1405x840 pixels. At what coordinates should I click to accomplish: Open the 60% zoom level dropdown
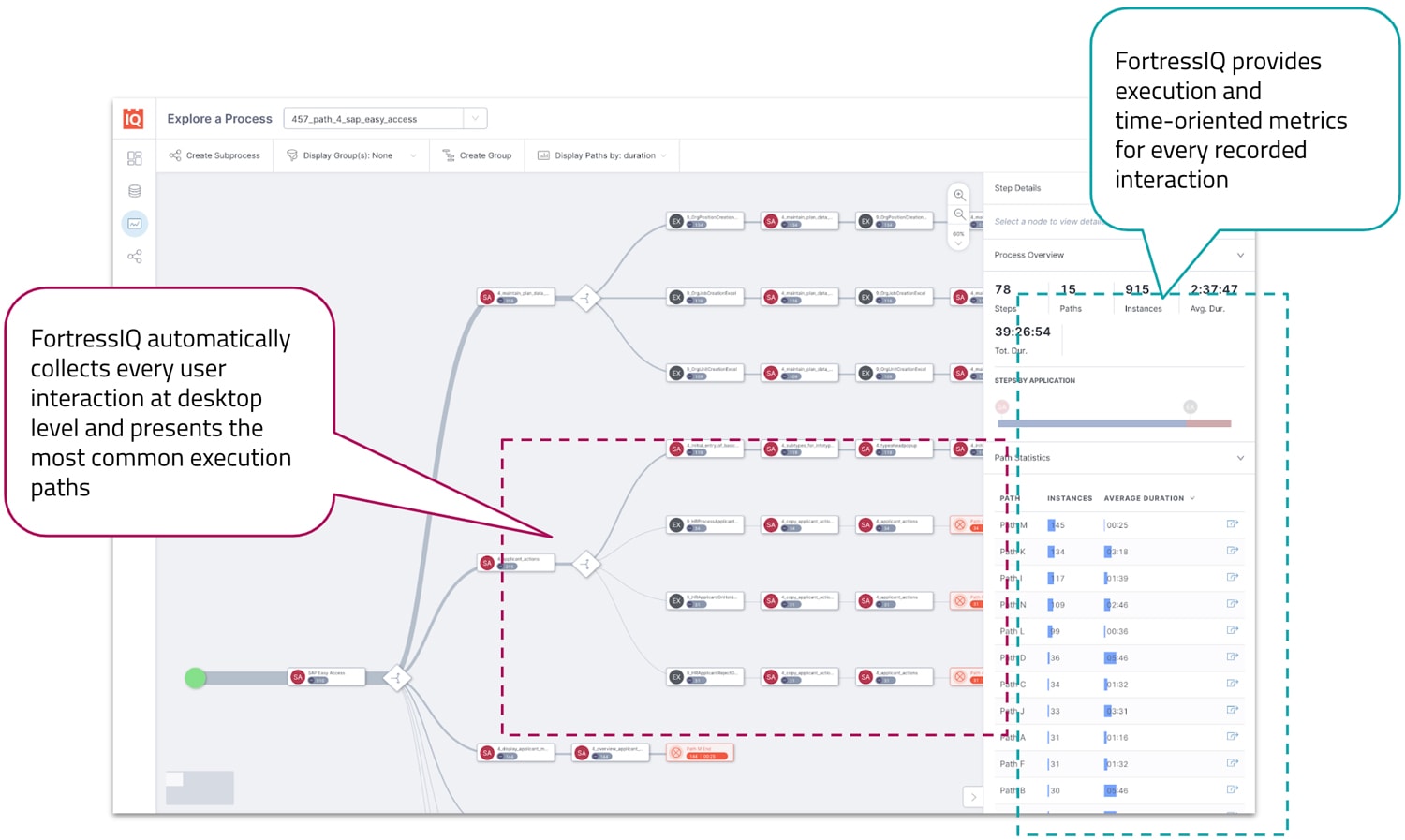pyautogui.click(x=958, y=238)
